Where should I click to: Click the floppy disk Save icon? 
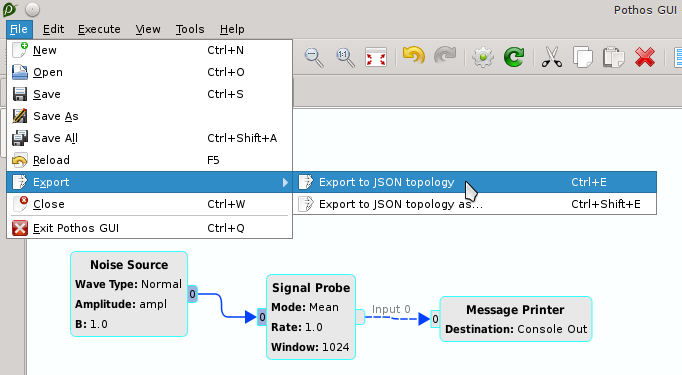pyautogui.click(x=20, y=94)
